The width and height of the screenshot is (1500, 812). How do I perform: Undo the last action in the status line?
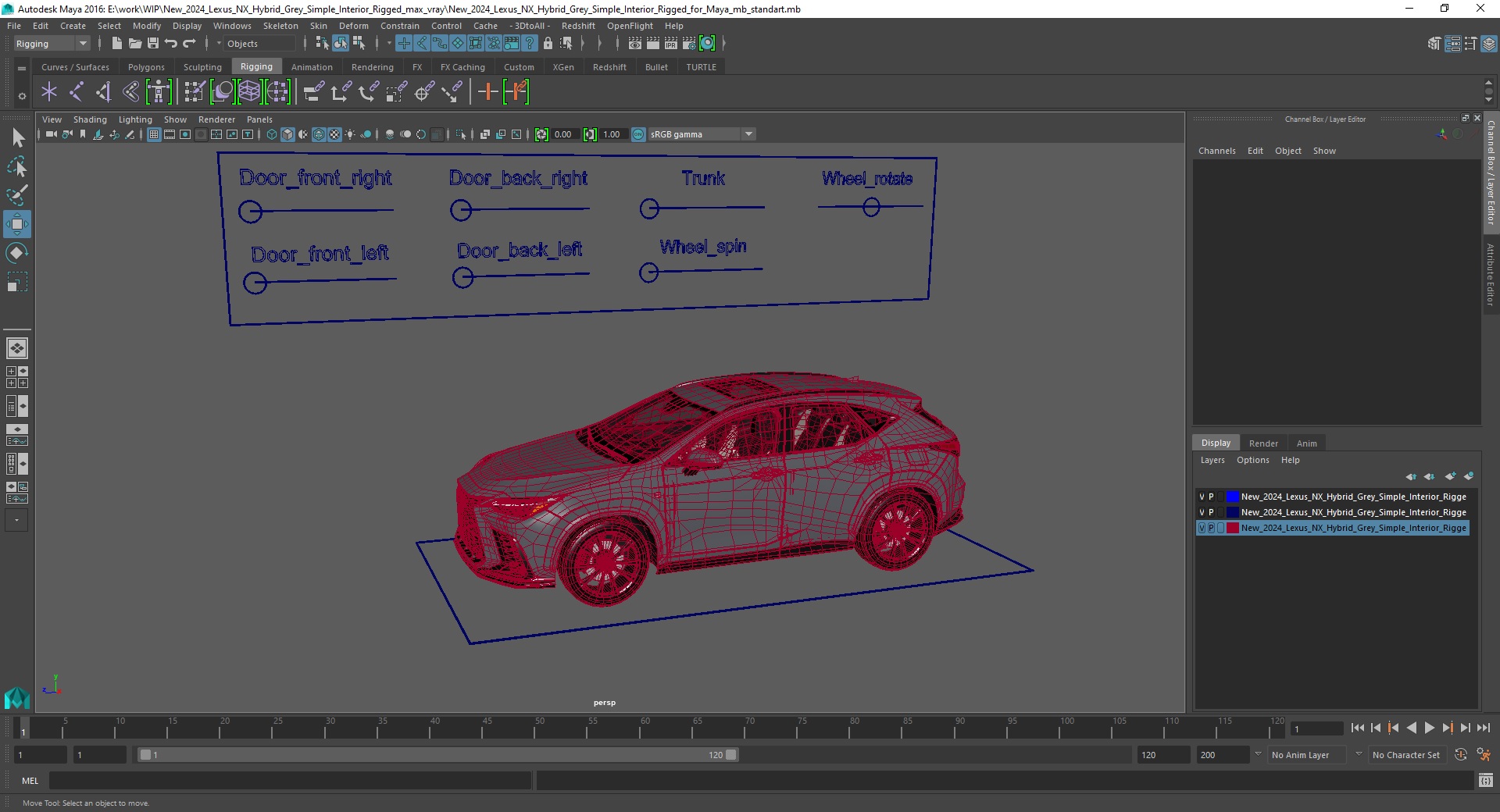pos(171,43)
